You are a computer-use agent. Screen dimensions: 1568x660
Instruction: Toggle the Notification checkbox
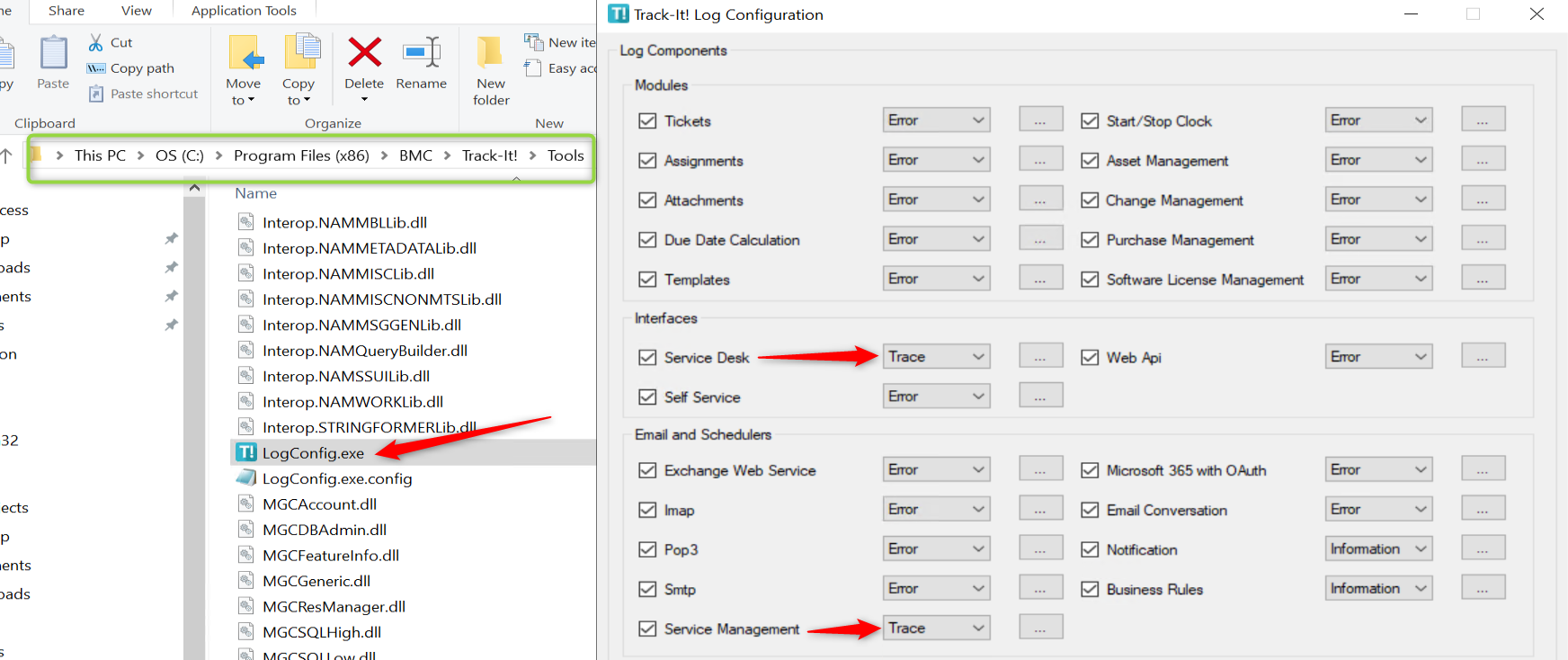tap(1090, 549)
